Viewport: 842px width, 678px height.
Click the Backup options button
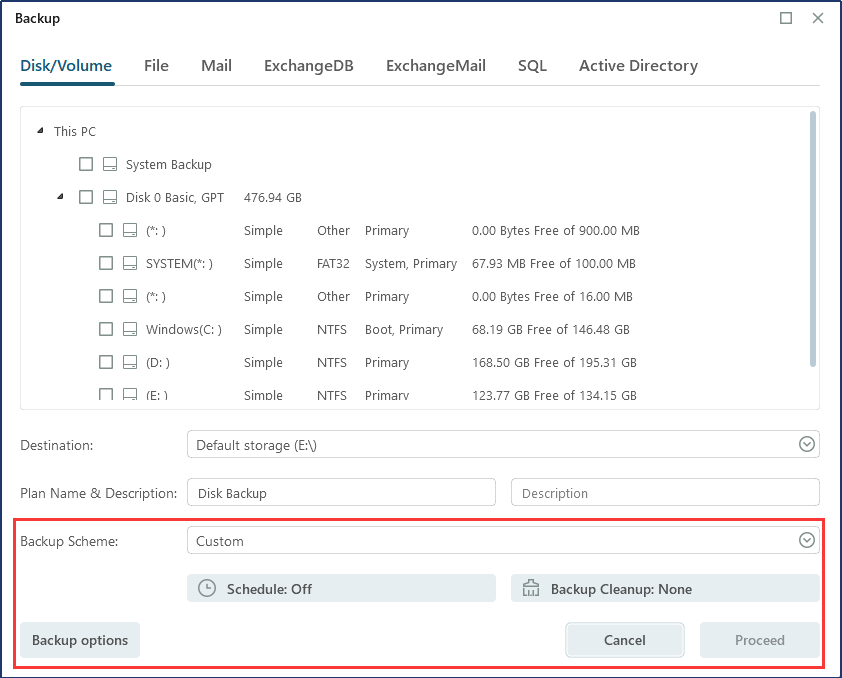click(80, 640)
